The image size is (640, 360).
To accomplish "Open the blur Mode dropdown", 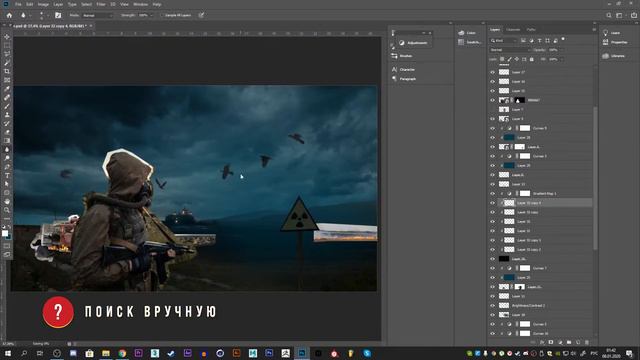I will (97, 15).
